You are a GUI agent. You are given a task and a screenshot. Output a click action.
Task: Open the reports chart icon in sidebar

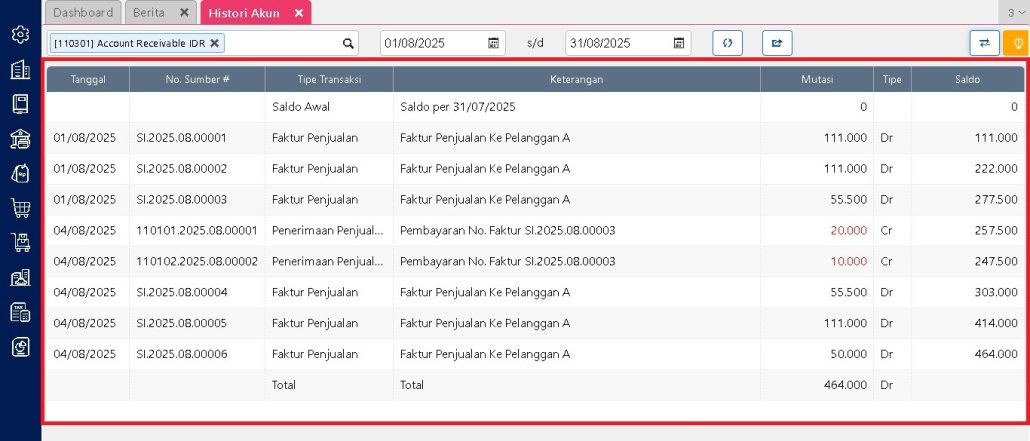[20, 347]
